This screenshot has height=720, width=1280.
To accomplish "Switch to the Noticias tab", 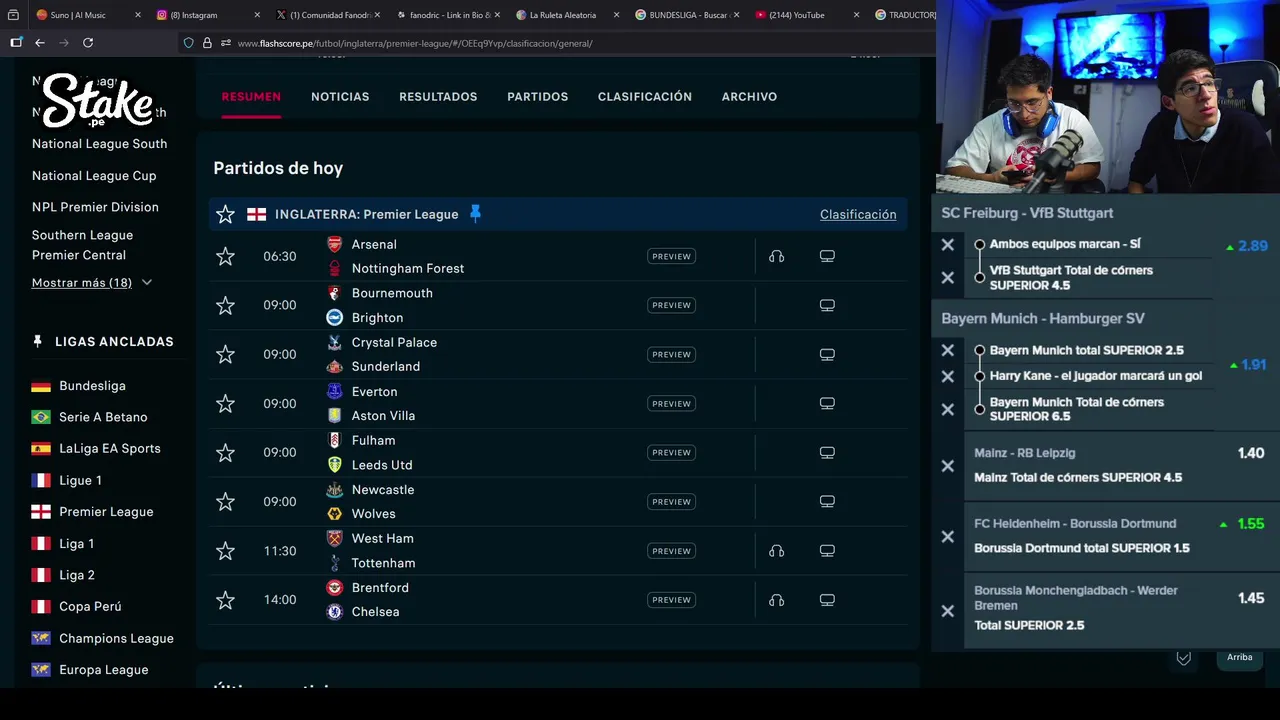I will tap(340, 97).
